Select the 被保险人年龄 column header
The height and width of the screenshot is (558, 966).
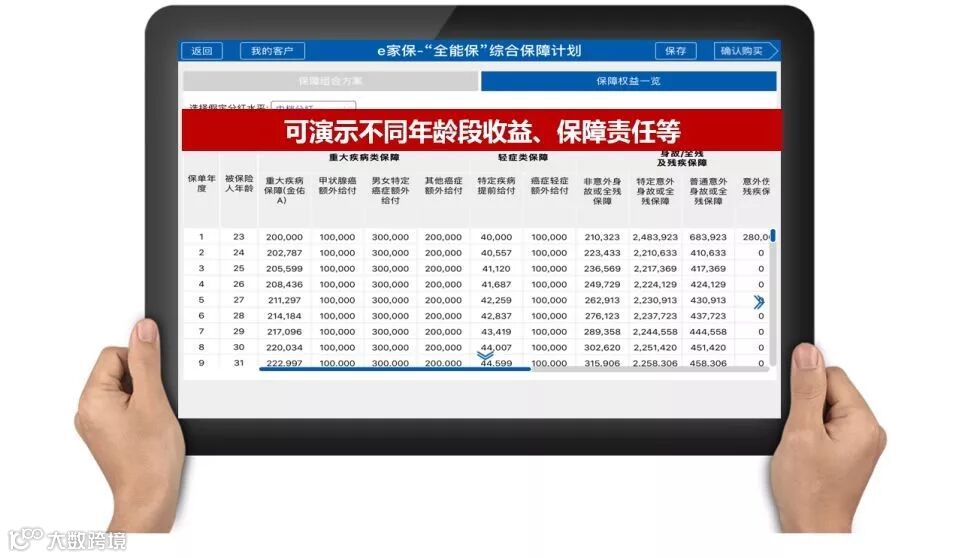coord(239,184)
